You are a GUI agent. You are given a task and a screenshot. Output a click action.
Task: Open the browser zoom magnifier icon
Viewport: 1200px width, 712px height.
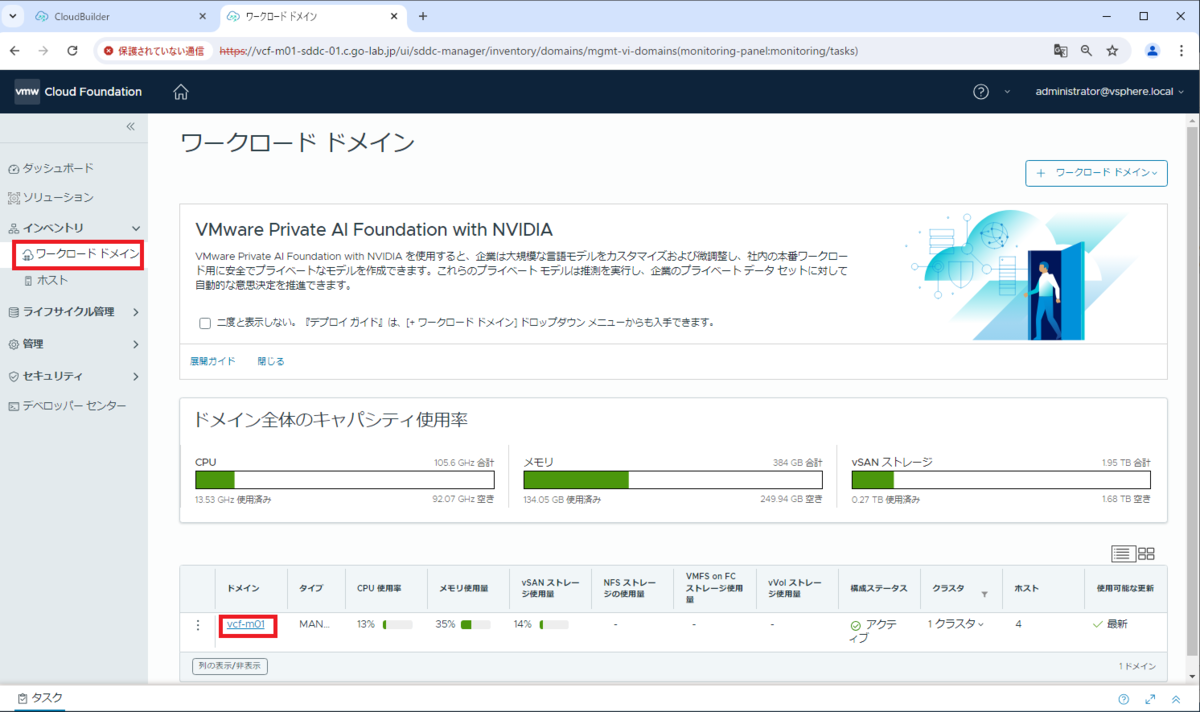coord(1086,50)
